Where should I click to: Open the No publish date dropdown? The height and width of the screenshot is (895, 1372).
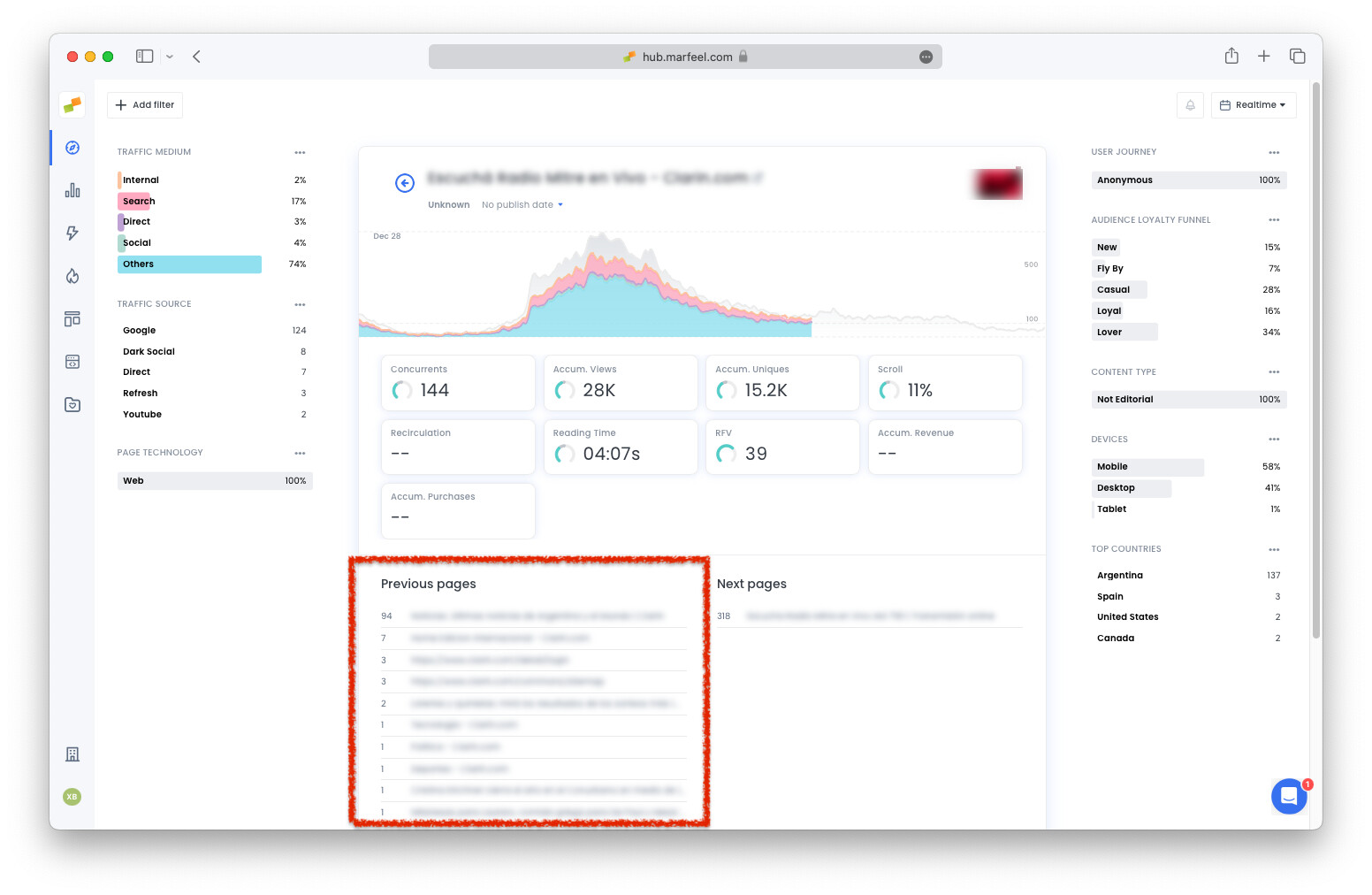[522, 204]
